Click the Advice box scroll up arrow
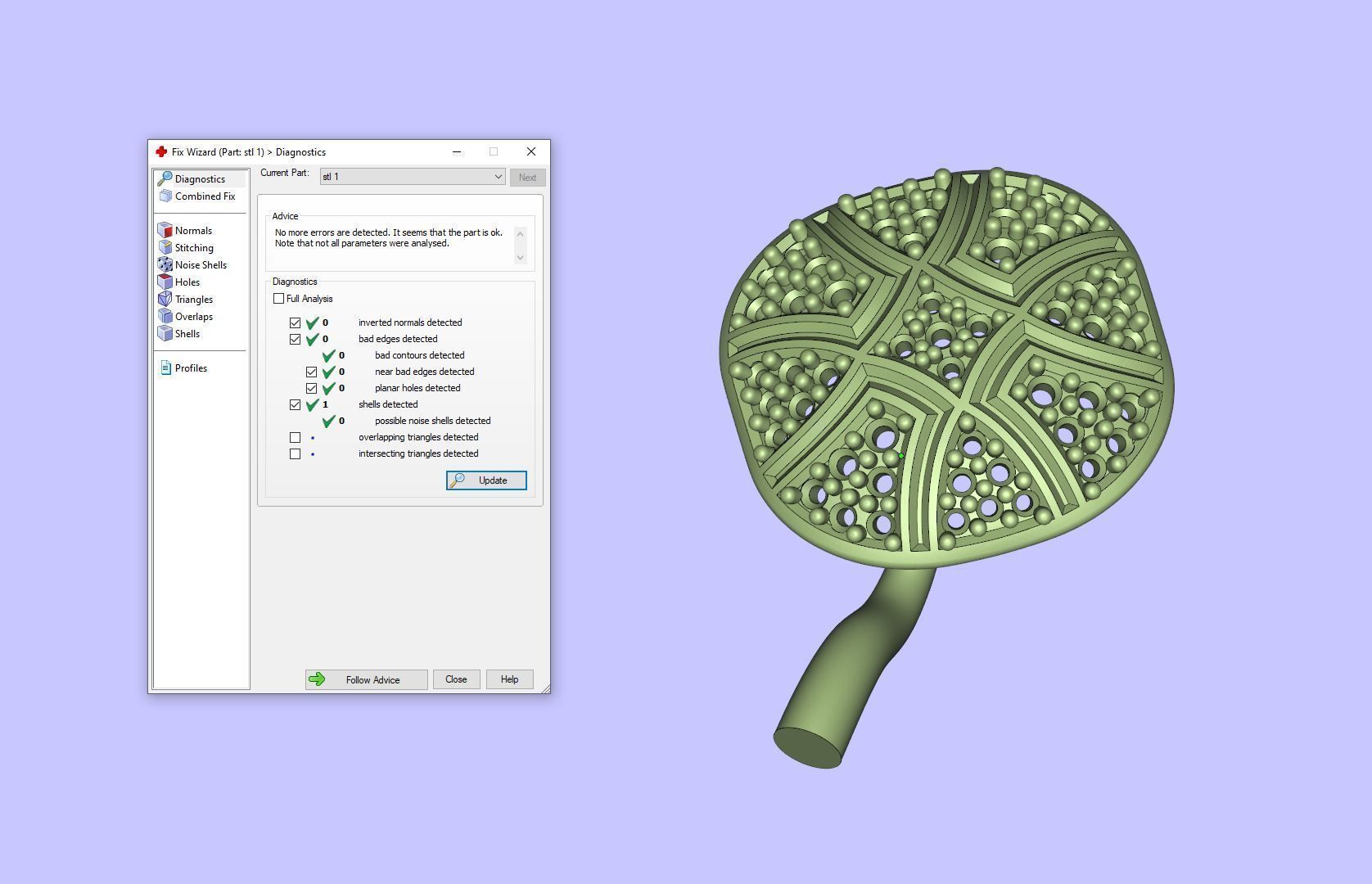 tap(520, 233)
